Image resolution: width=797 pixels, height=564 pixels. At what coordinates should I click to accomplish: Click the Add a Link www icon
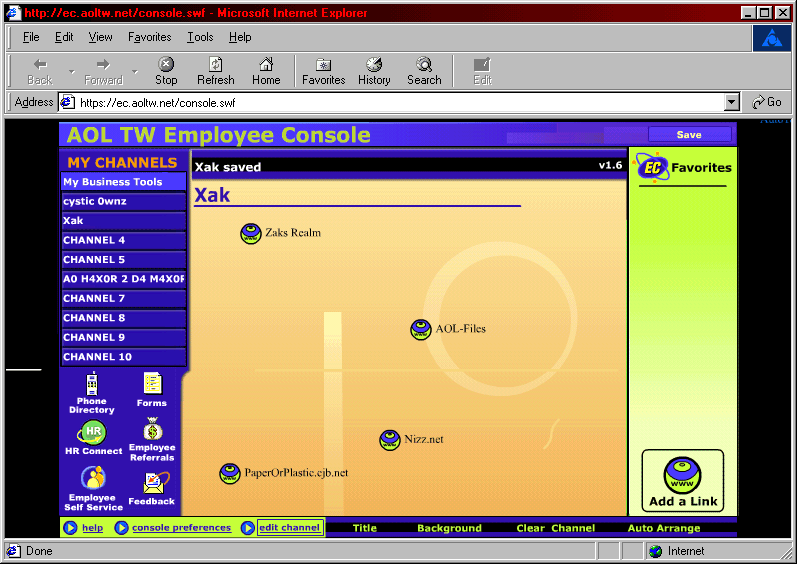click(682, 475)
